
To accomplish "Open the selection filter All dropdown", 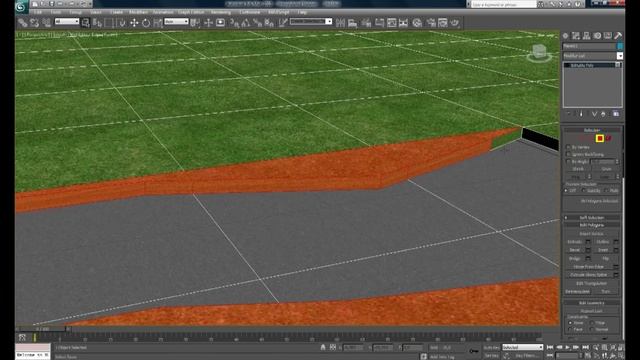I will (x=67, y=22).
